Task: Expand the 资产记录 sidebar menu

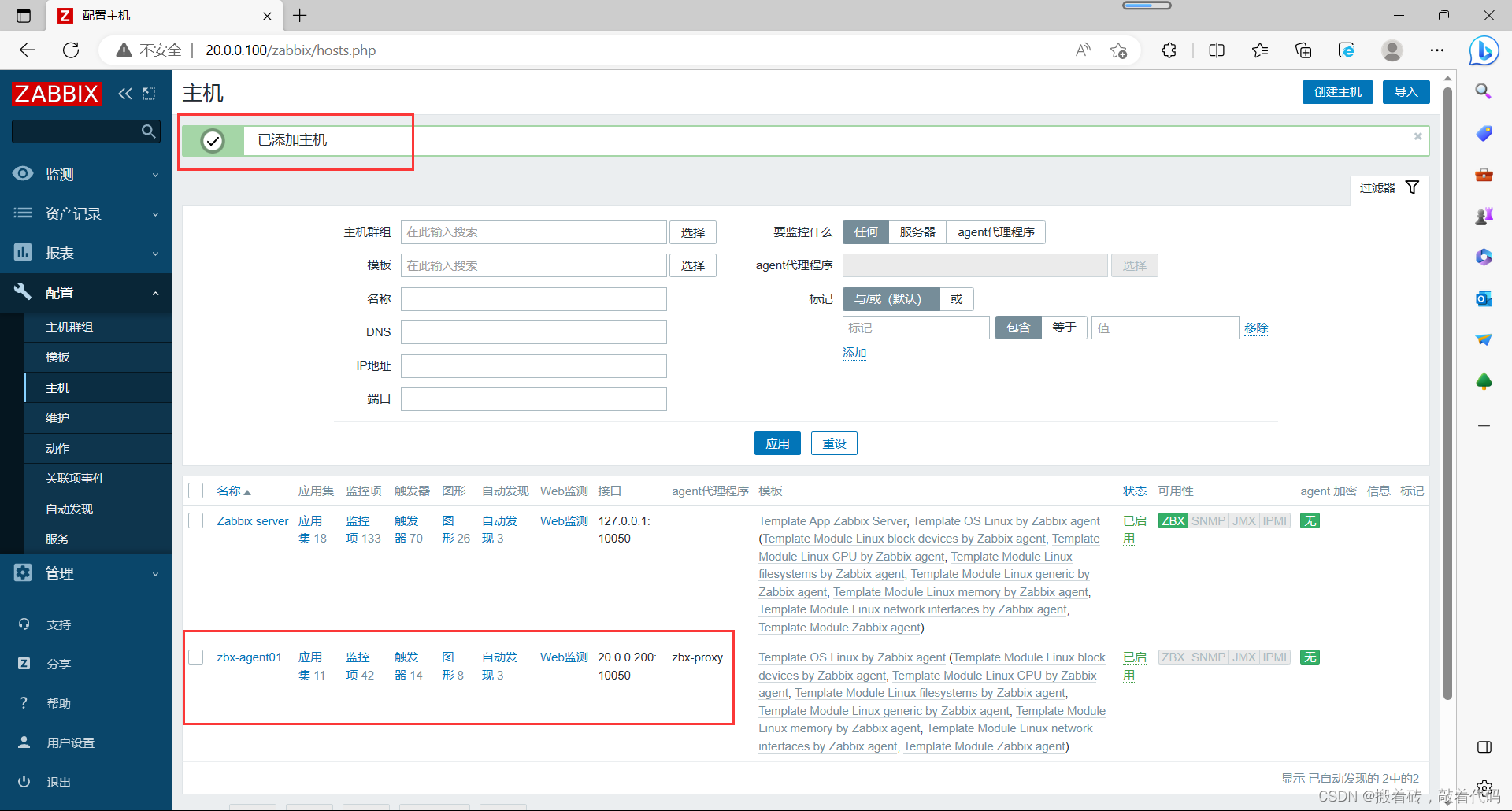Action: tap(86, 213)
